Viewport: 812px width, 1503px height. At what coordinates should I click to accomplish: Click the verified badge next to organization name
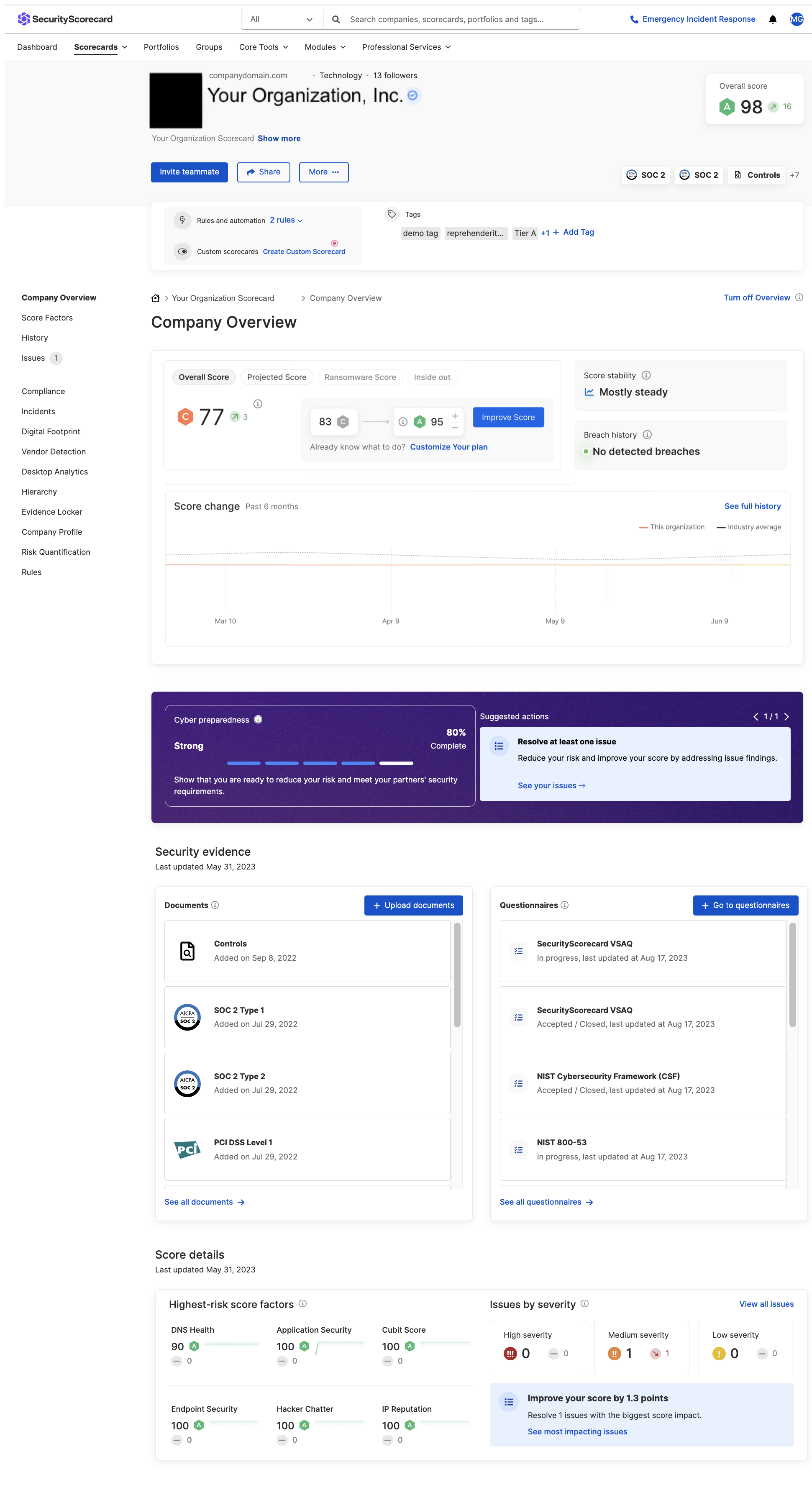[412, 95]
